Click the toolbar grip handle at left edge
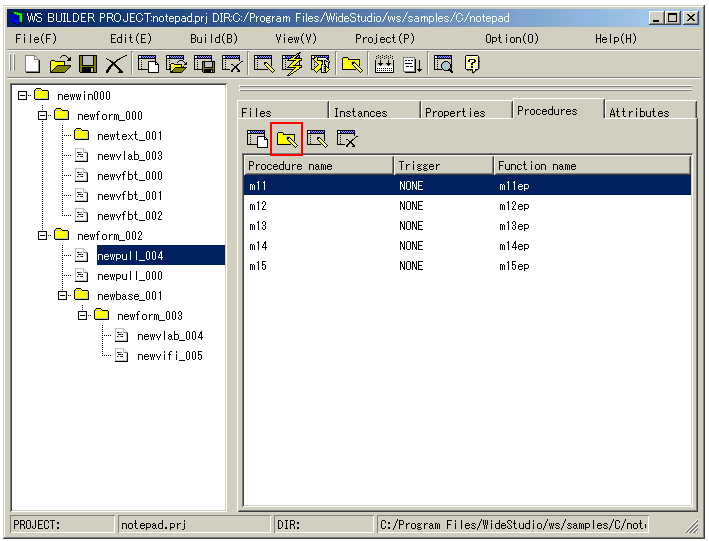This screenshot has width=709, height=541. tap(13, 63)
